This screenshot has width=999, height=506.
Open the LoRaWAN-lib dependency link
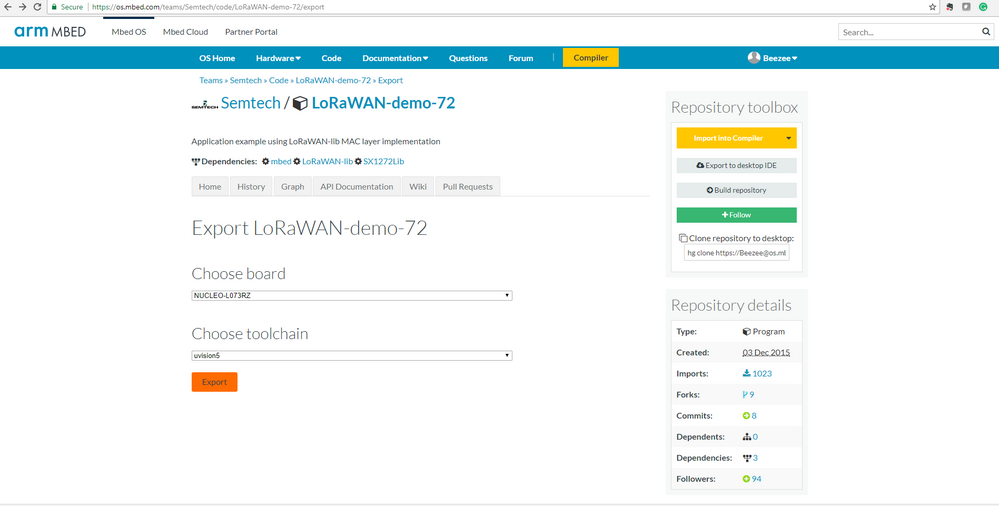point(327,161)
